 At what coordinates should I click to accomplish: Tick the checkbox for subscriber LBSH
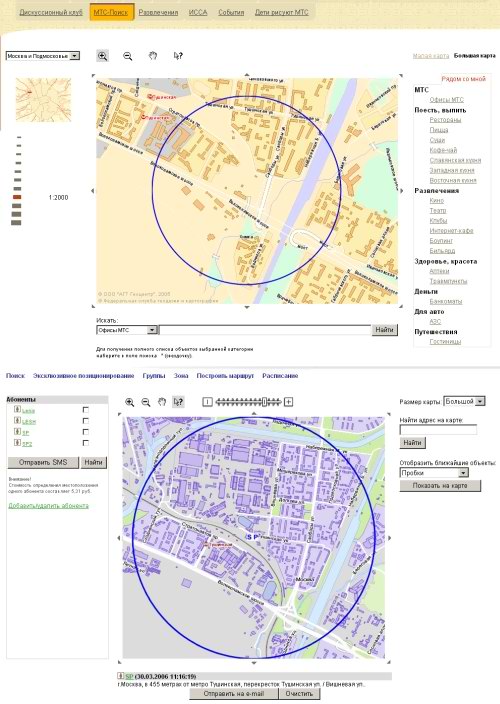point(86,421)
